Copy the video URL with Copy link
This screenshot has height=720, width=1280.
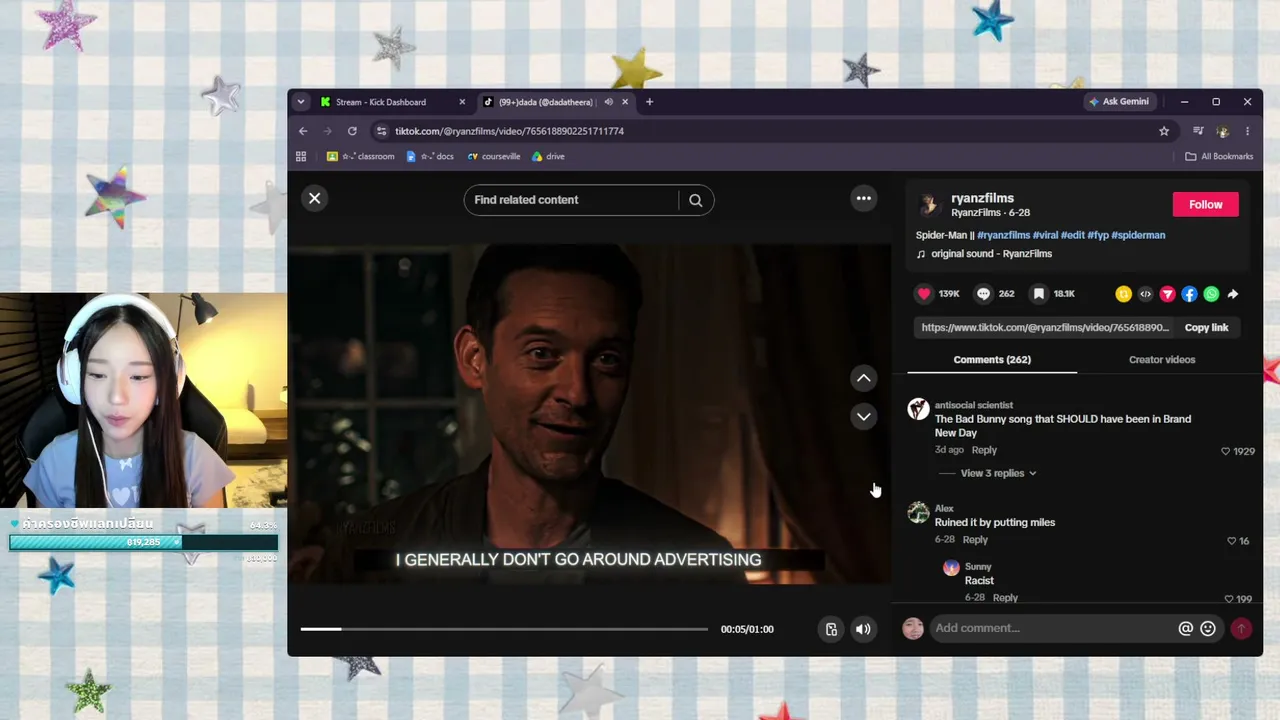(x=1206, y=328)
